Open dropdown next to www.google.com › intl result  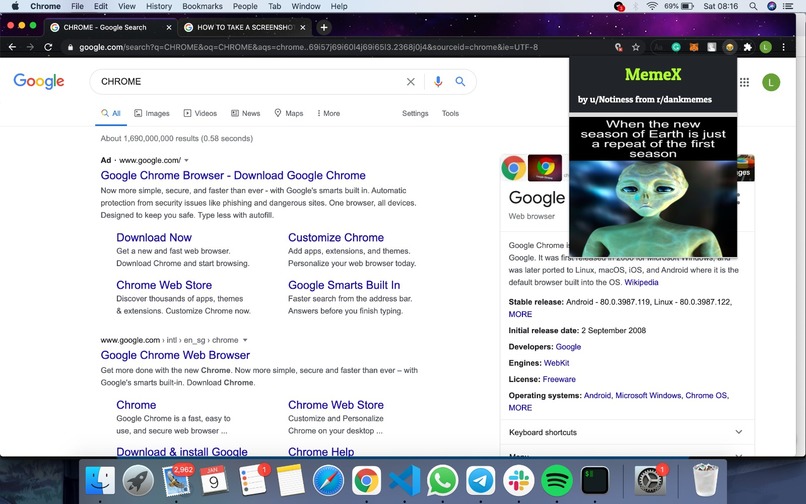coord(245,340)
